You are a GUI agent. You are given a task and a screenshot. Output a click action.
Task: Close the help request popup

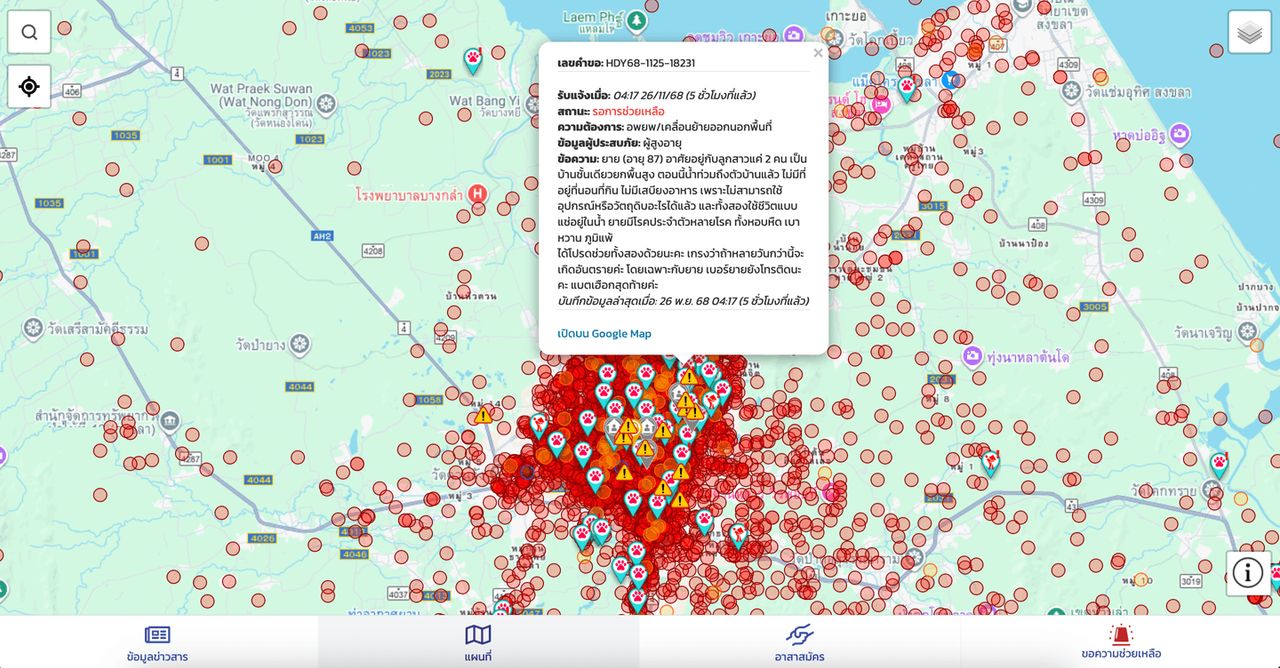(x=818, y=53)
